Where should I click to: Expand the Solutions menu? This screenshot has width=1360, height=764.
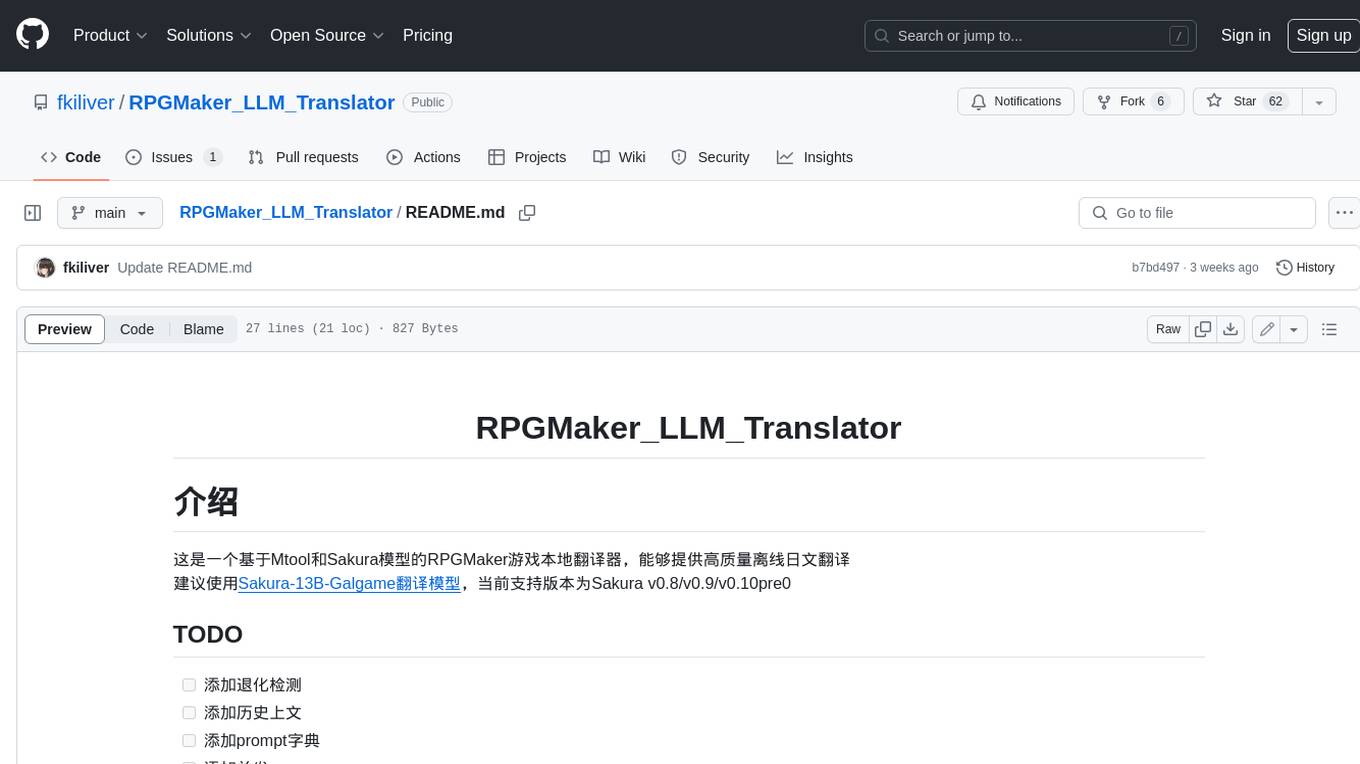click(x=208, y=35)
